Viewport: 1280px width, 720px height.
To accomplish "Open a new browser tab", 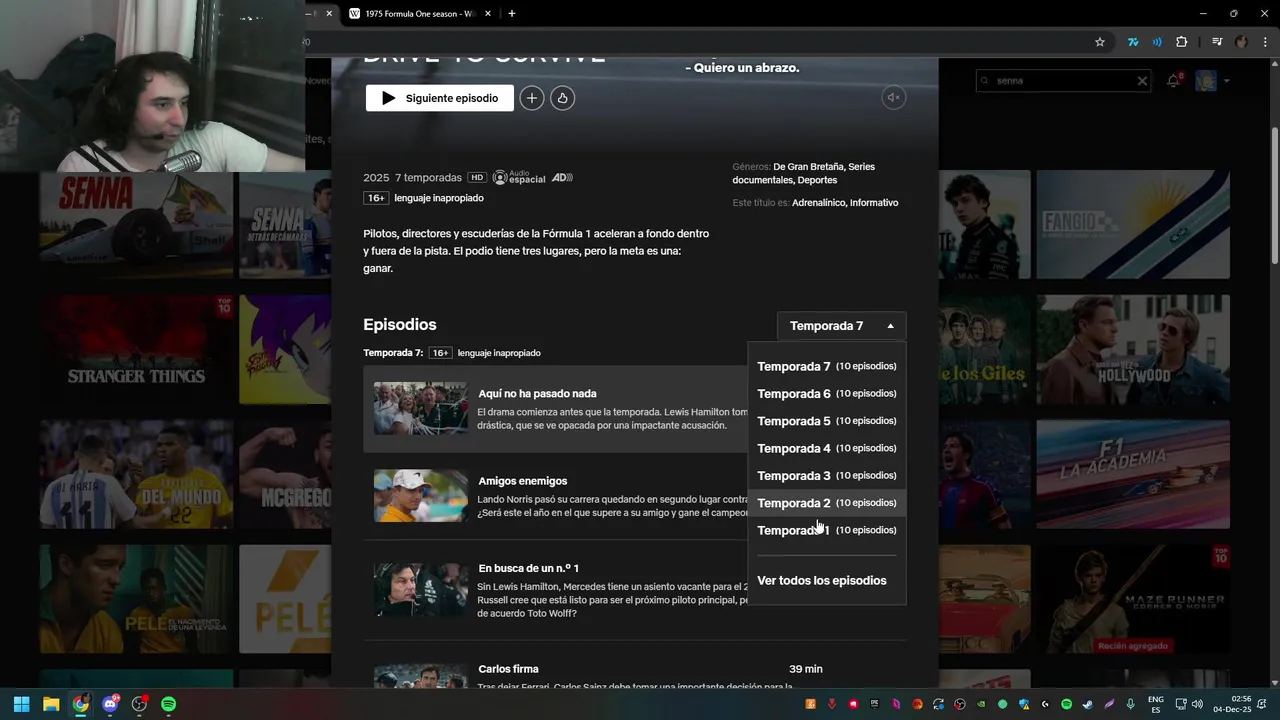I will (512, 14).
